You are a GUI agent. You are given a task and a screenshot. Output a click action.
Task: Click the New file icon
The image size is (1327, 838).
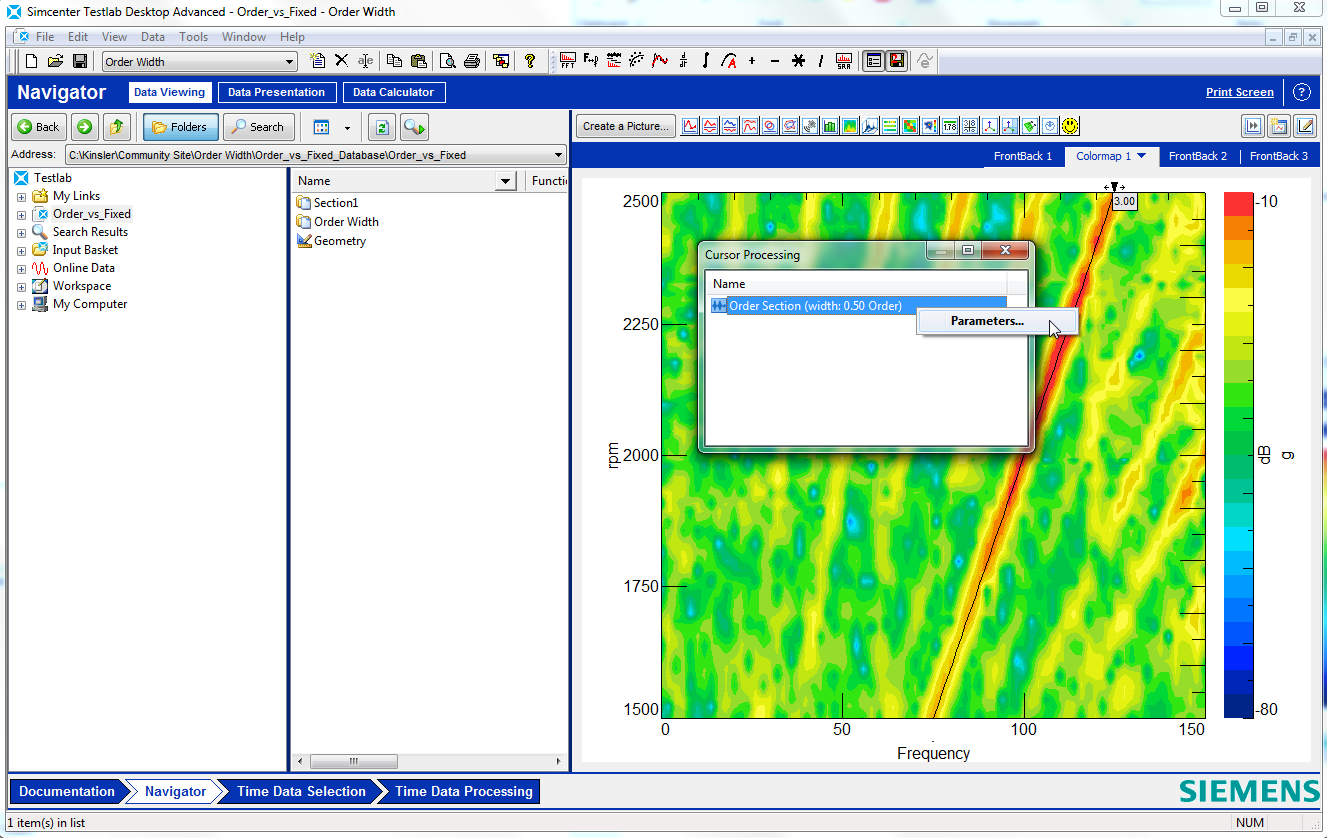point(31,61)
